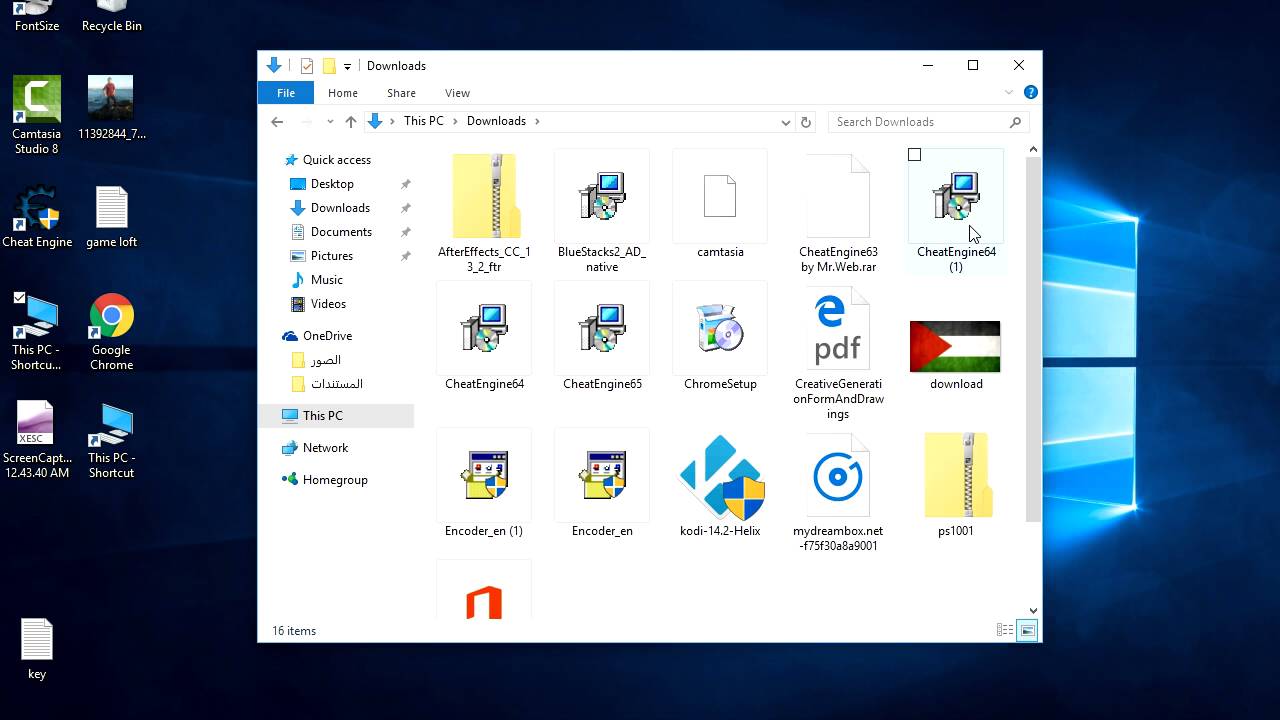1280x720 pixels.
Task: Select the 11392844_7... photo on desktop
Action: 111,107
